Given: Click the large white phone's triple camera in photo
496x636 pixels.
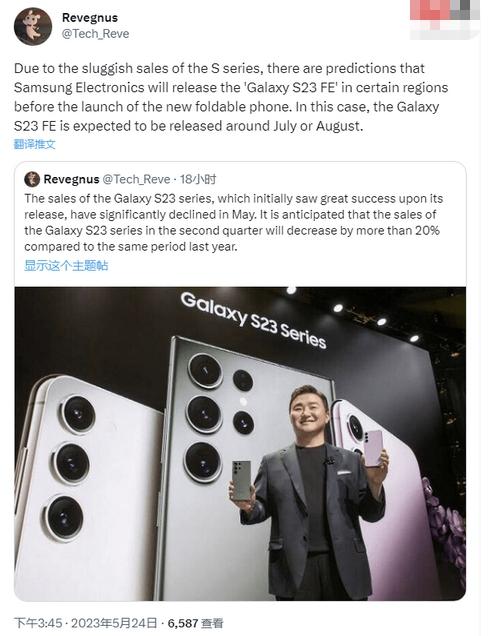Looking at the screenshot, I should [x=69, y=466].
